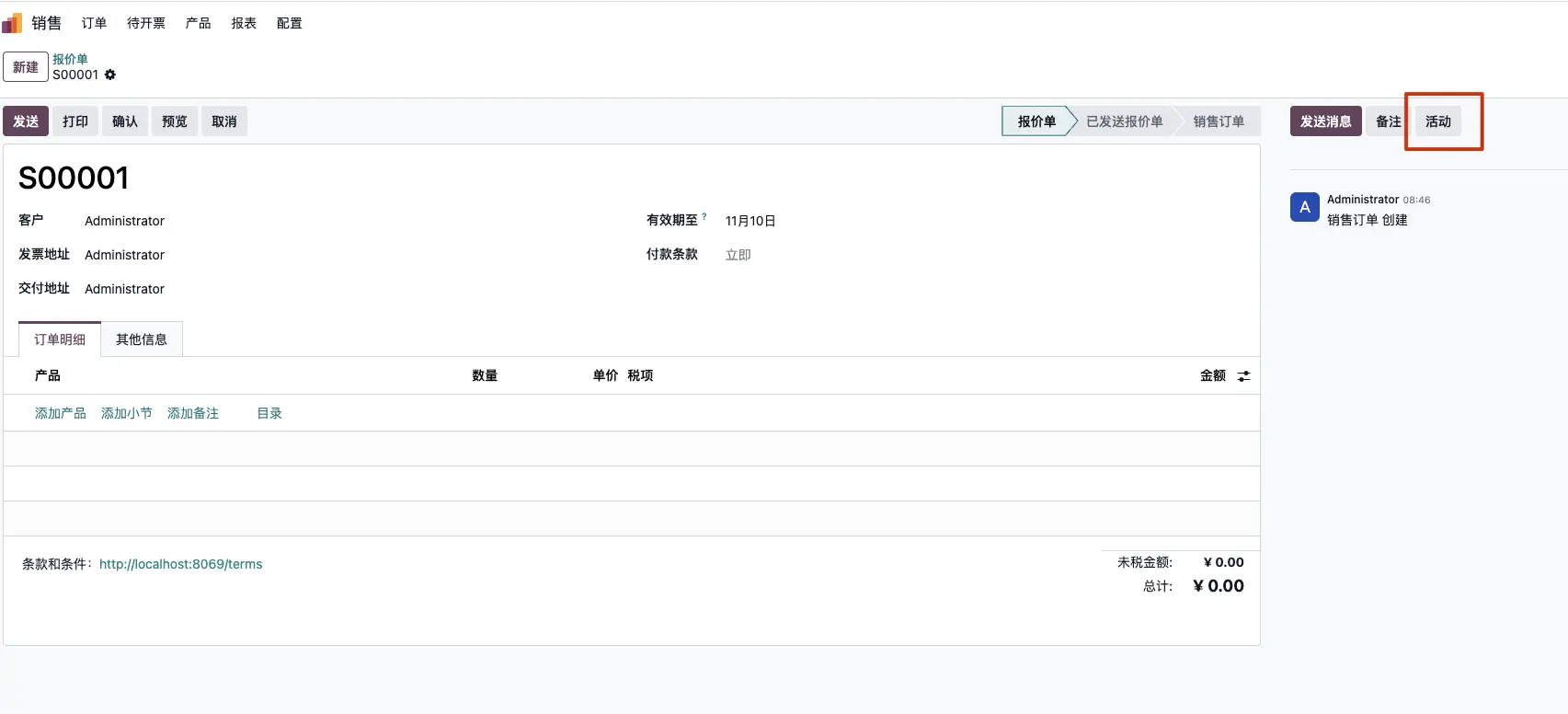1568x714 pixels.
Task: Select the 销售订单 status stage
Action: pyautogui.click(x=1219, y=121)
